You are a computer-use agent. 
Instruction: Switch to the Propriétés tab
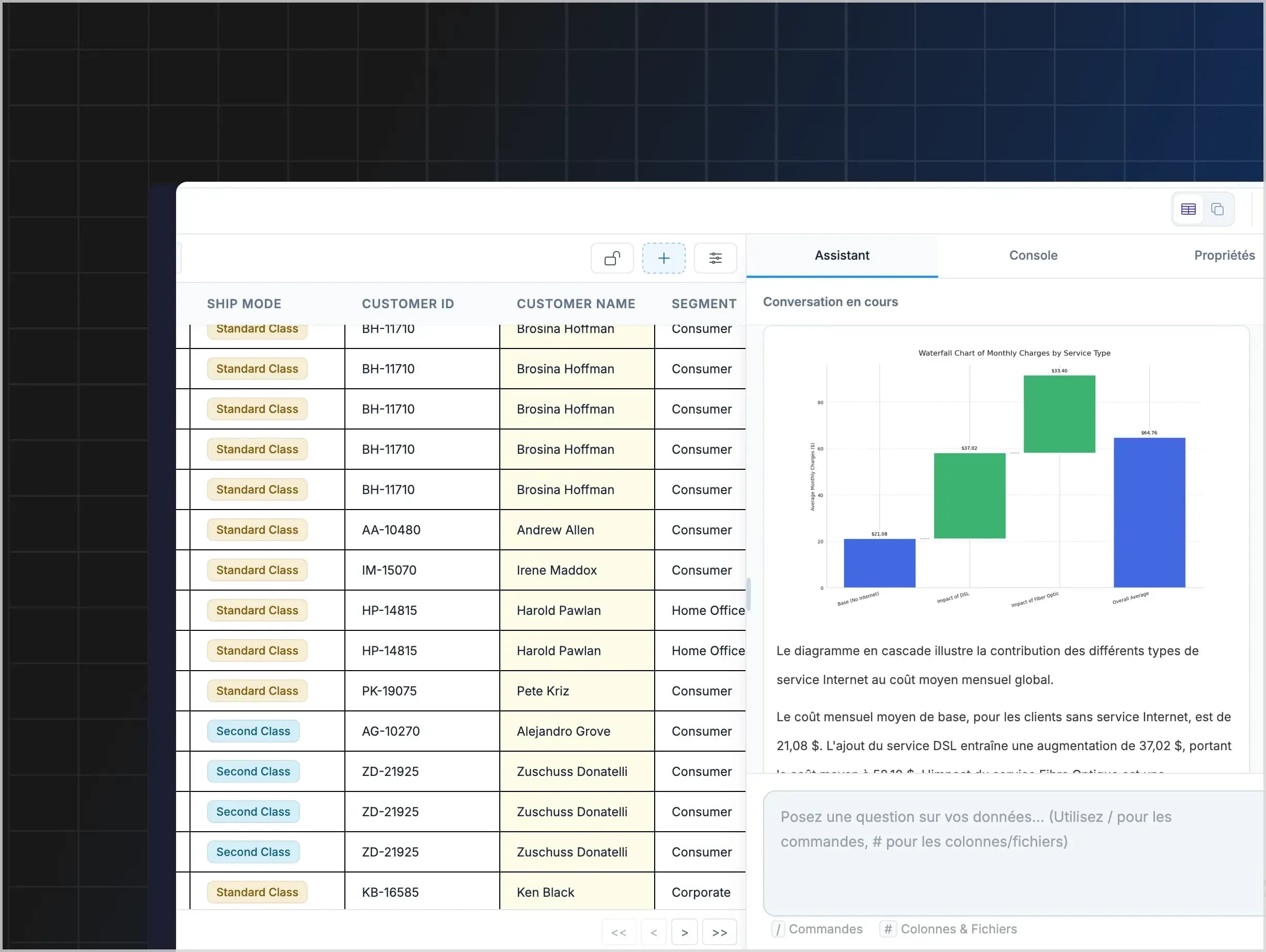1224,255
